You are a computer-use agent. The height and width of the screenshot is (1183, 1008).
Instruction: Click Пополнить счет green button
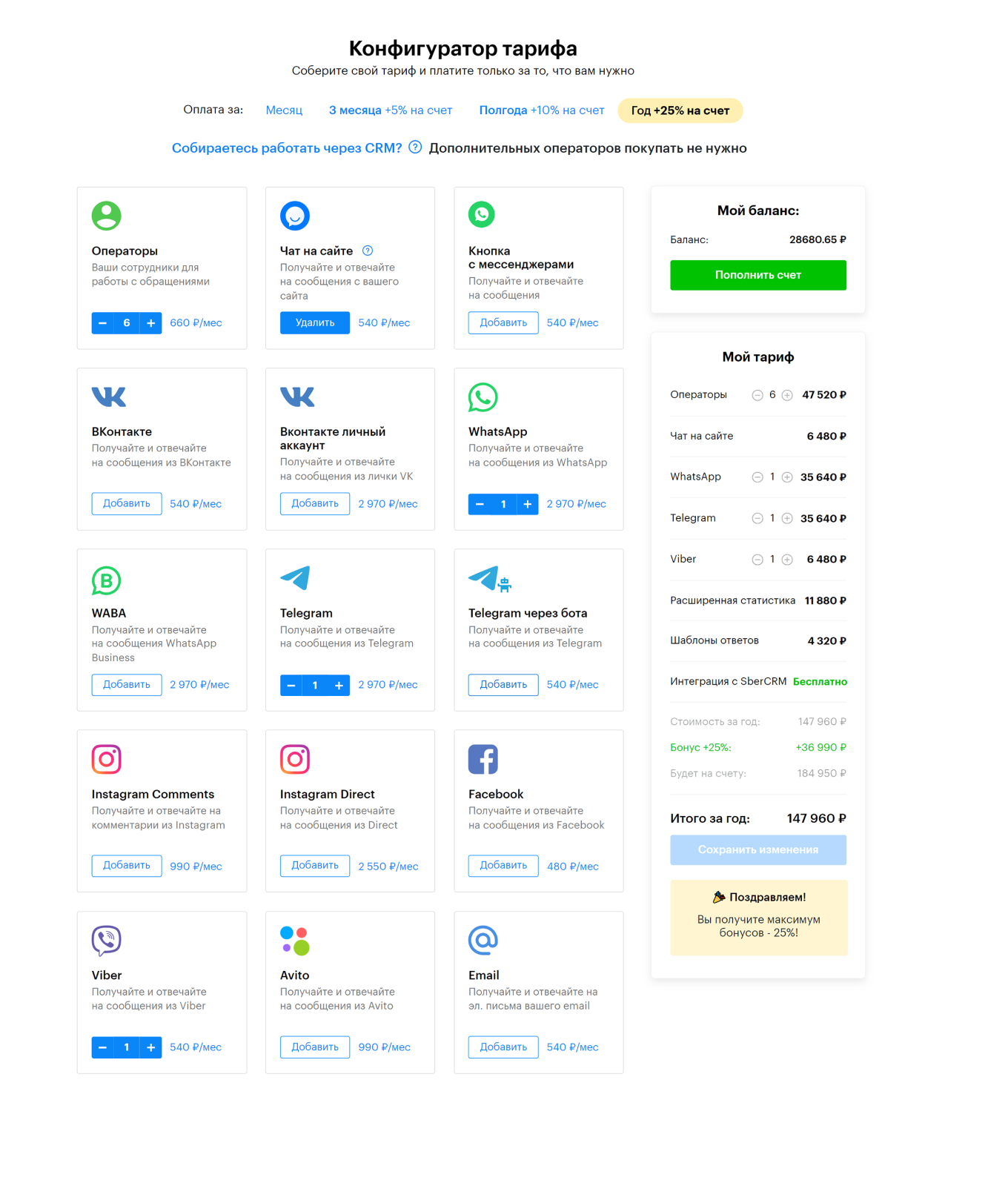[758, 275]
